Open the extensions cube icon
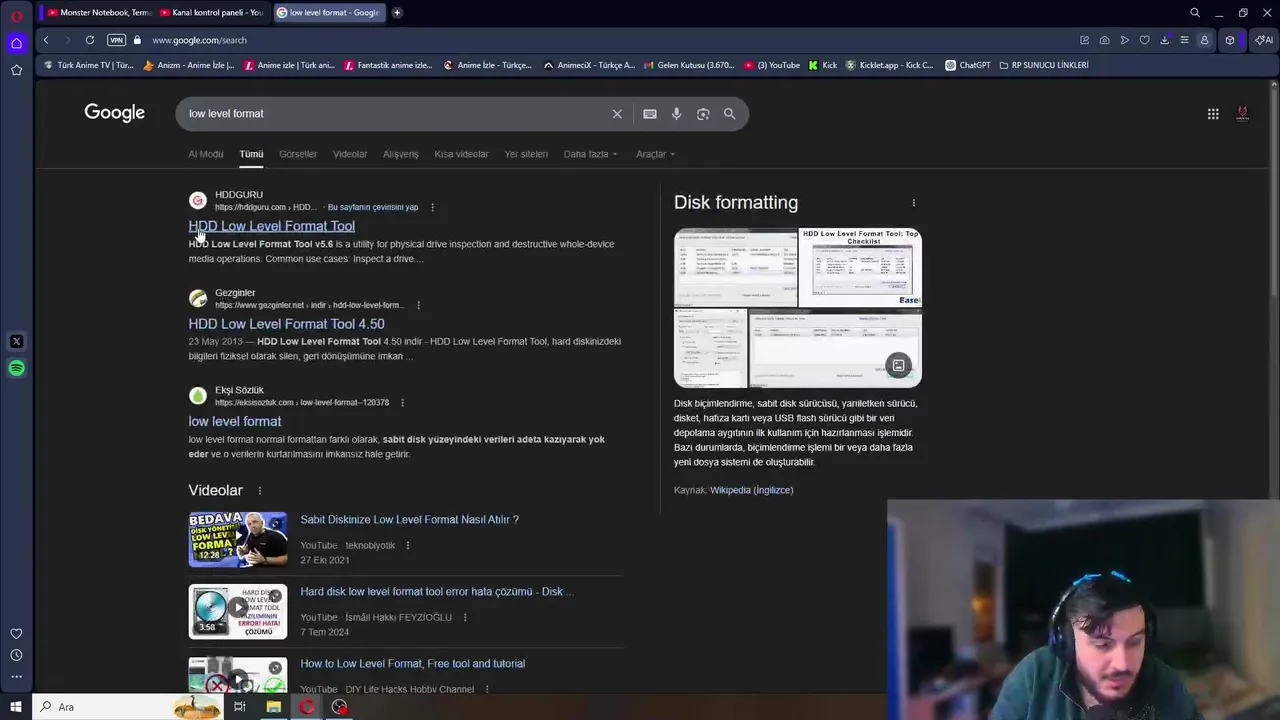The width and height of the screenshot is (1280, 720). tap(1230, 40)
